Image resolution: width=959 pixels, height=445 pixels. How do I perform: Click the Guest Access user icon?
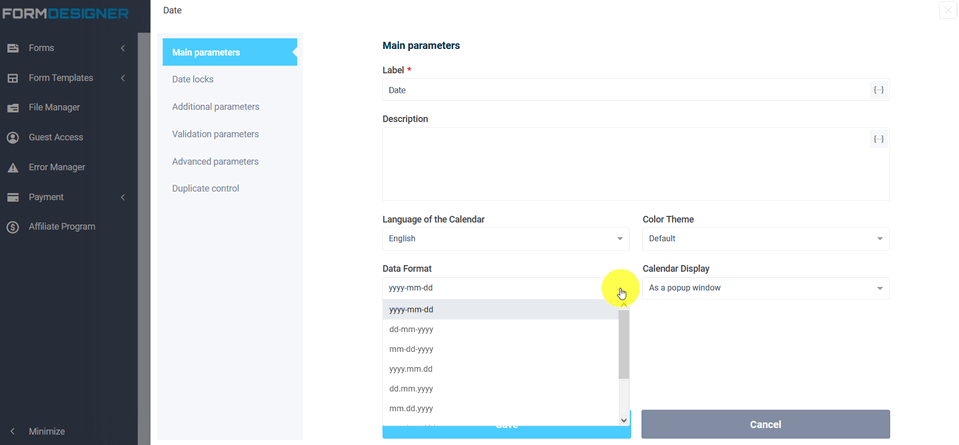tap(13, 137)
